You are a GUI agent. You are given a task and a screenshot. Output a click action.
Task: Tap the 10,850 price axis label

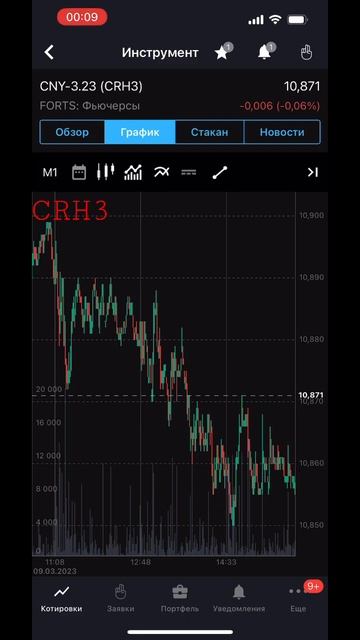(x=312, y=525)
